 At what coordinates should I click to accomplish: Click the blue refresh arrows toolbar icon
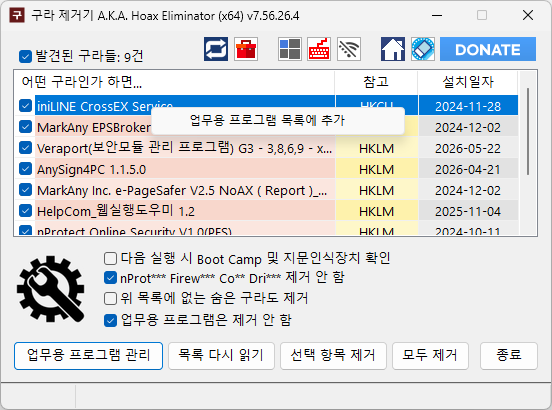pos(216,49)
